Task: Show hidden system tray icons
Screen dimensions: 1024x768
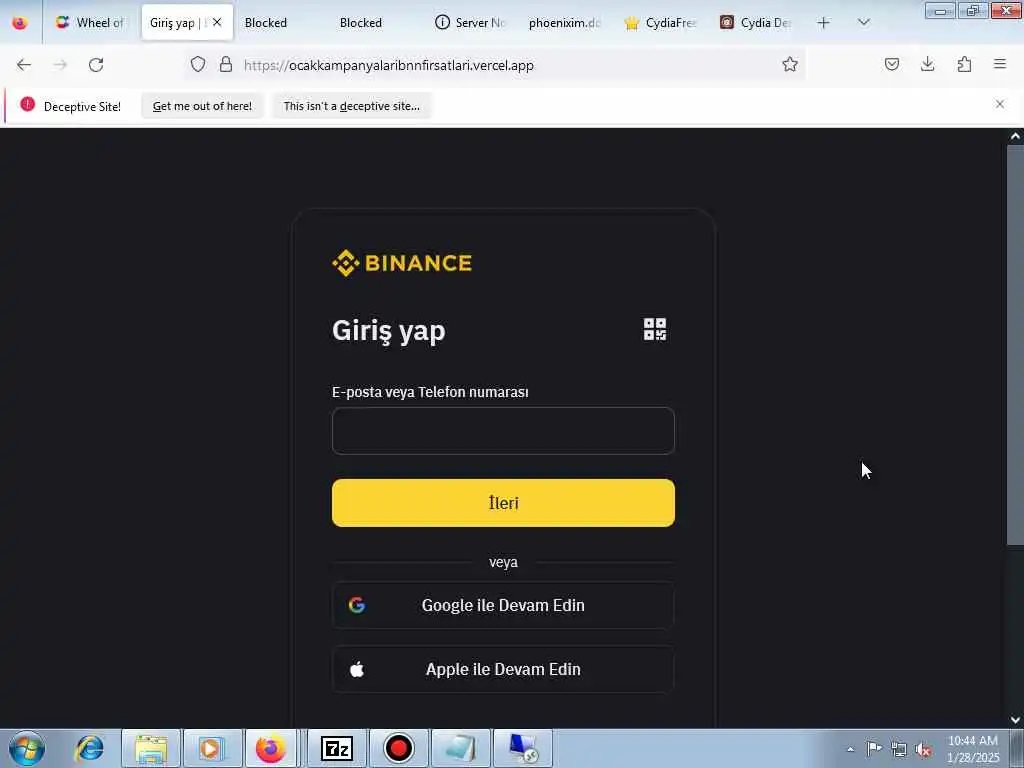Action: [850, 749]
